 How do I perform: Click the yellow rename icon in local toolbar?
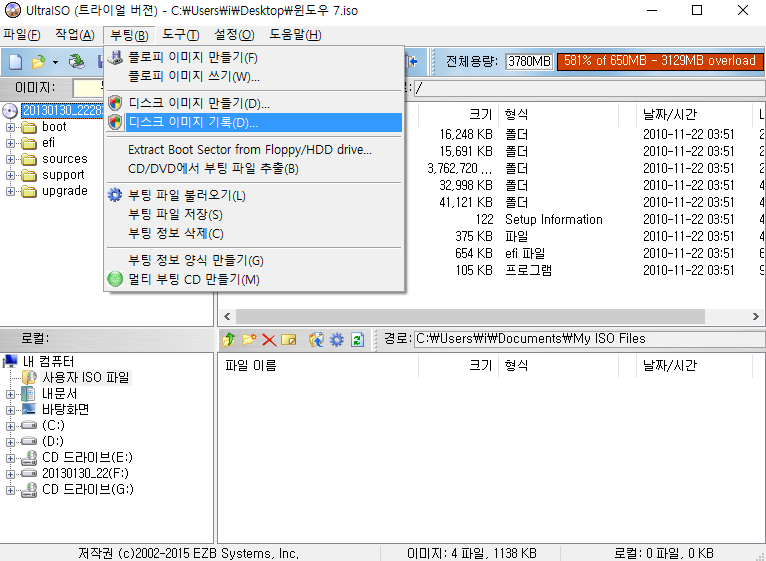pos(289,339)
